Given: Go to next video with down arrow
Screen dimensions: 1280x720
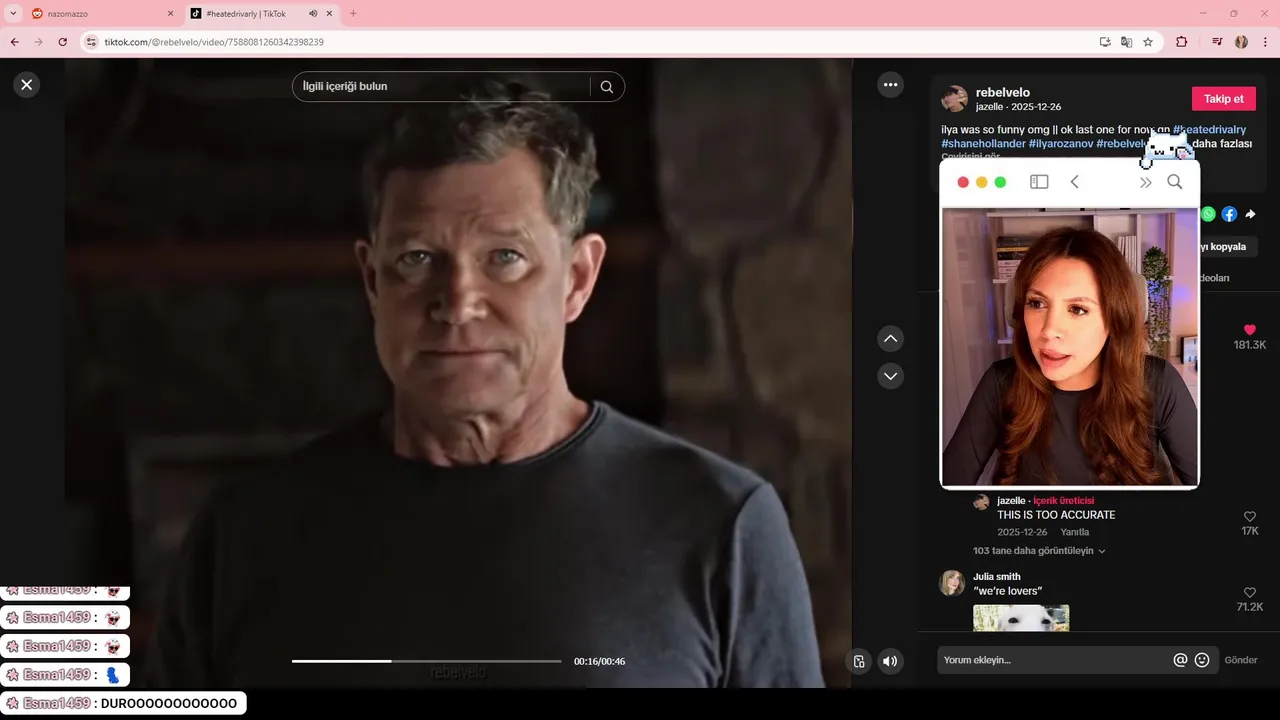Looking at the screenshot, I should pyautogui.click(x=890, y=376).
